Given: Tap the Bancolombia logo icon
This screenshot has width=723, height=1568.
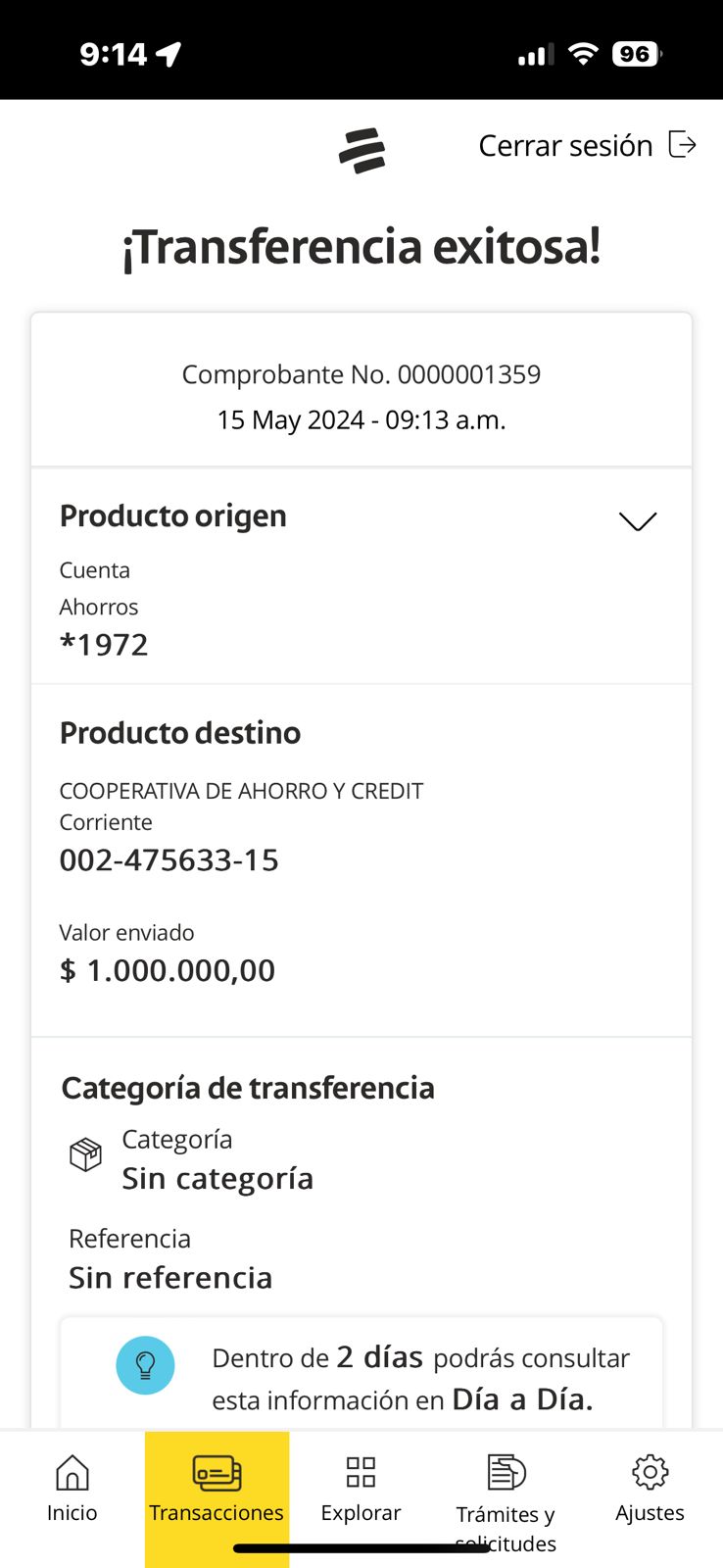Looking at the screenshot, I should (x=361, y=151).
